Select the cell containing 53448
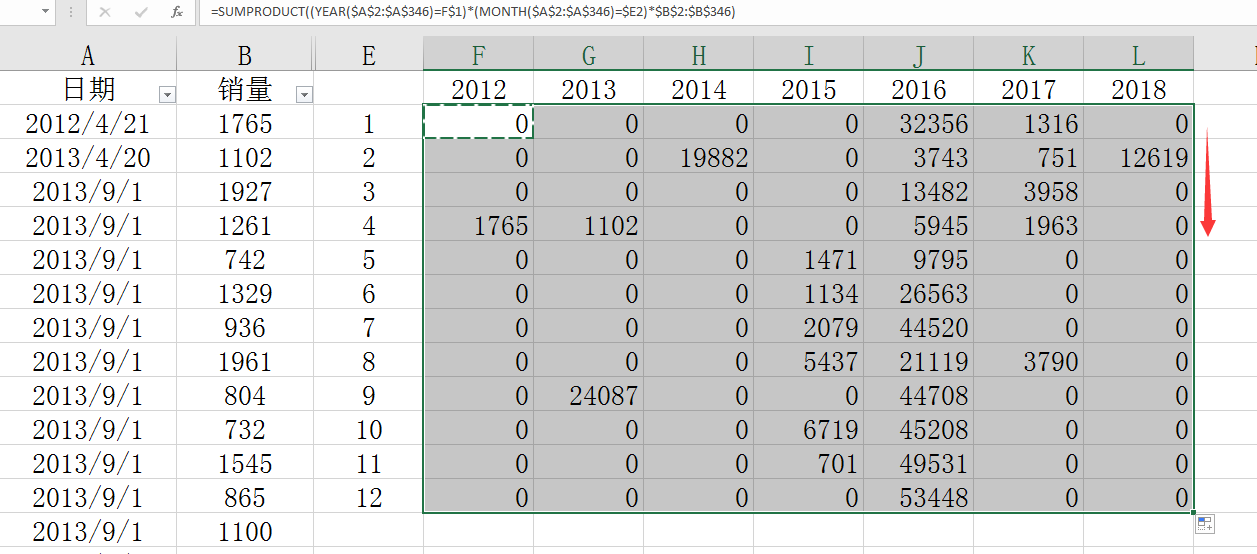Viewport: 1257px width, 554px height. pos(919,497)
